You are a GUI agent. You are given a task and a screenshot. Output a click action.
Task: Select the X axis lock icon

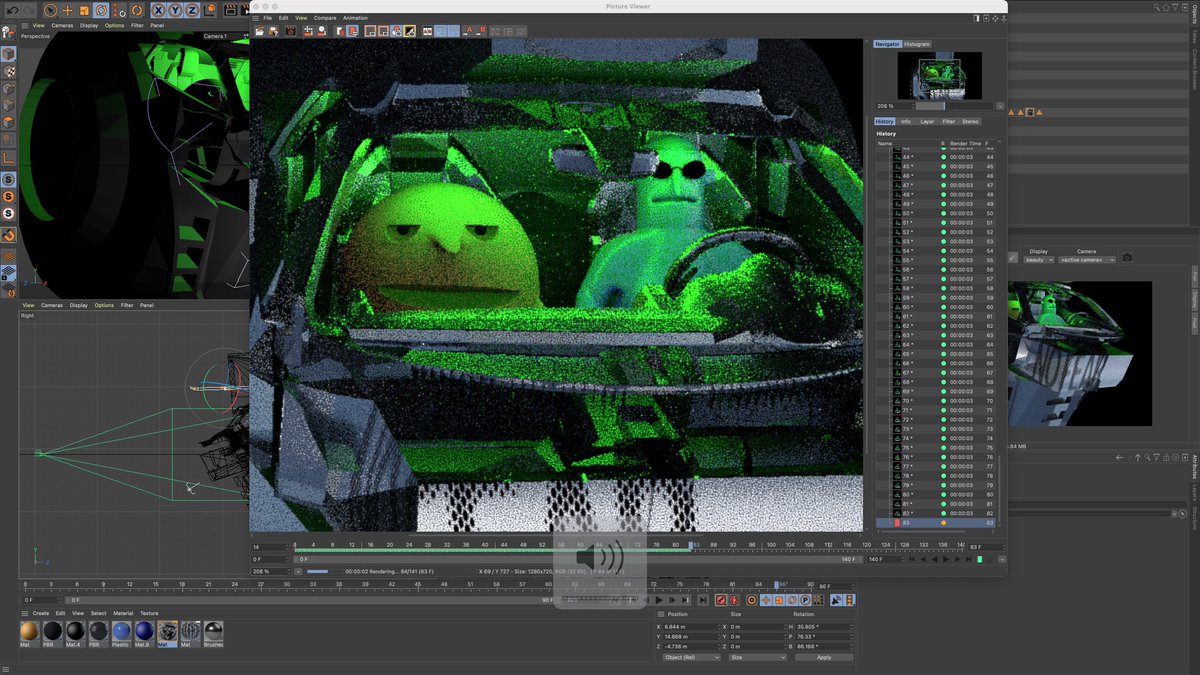click(158, 10)
